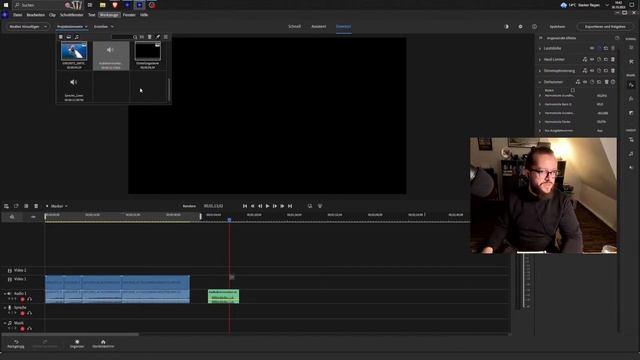The image size is (640, 360).
Task: Expand the Hard Limiter effect settings
Action: click(540, 60)
